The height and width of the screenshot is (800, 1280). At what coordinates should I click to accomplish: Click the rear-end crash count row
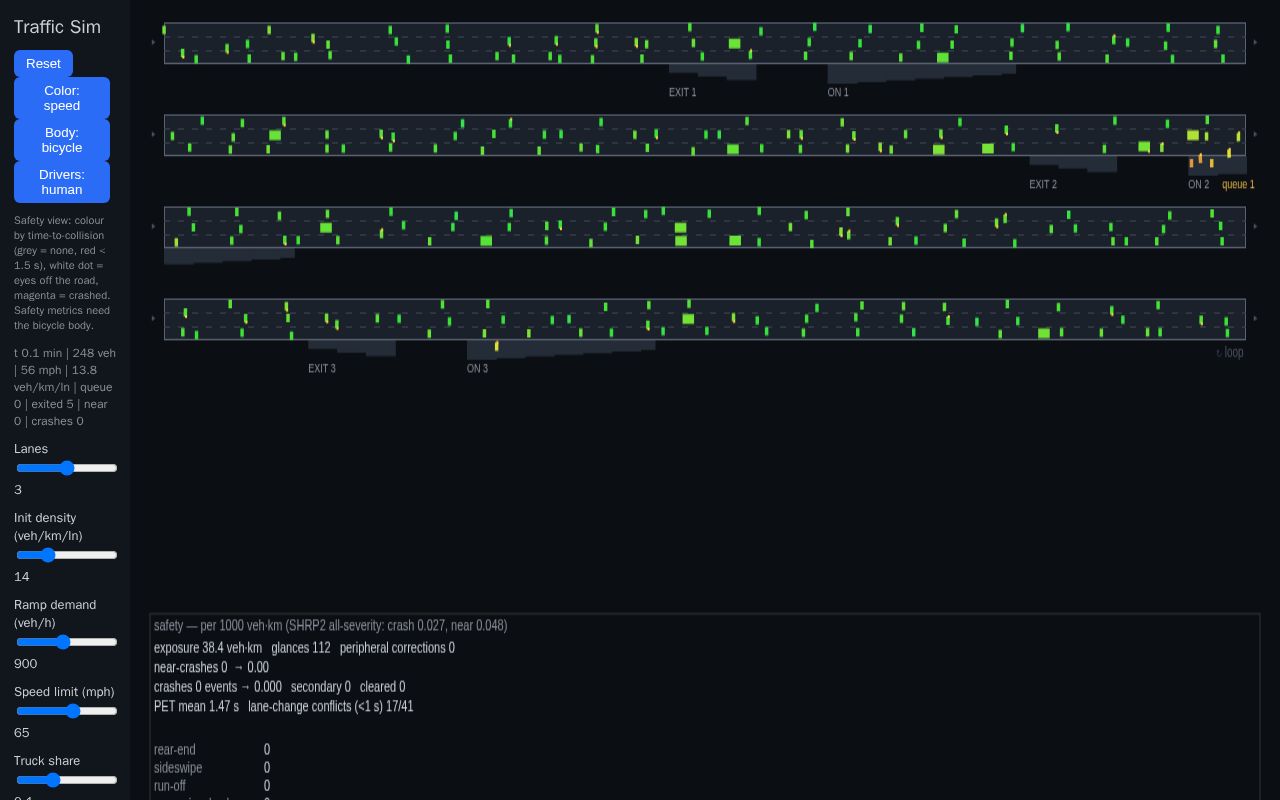click(212, 749)
